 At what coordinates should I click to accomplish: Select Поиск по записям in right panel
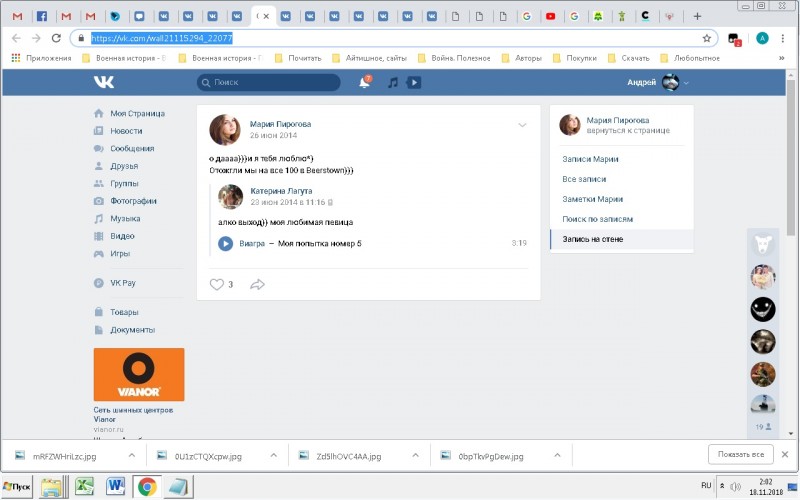click(597, 219)
